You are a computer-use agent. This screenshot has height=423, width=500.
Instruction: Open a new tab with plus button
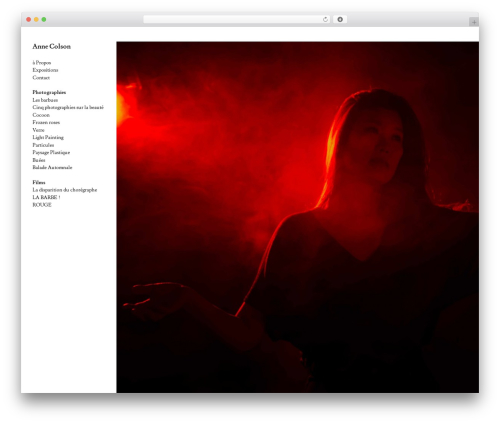[x=474, y=22]
